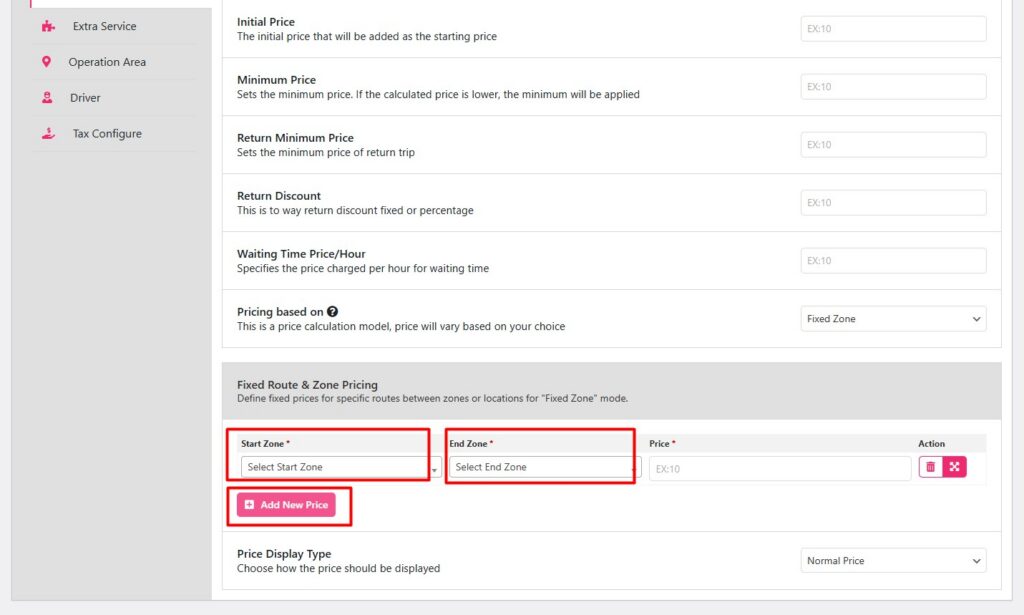Screen dimensions: 1024x615
Task: Click the Return Discount input field
Action: [x=893, y=202]
